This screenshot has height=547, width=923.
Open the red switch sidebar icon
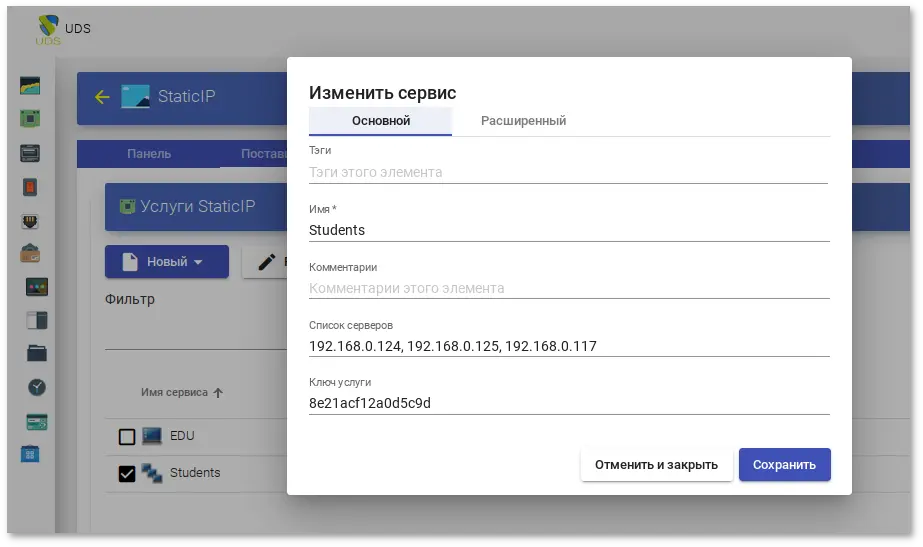(x=30, y=187)
